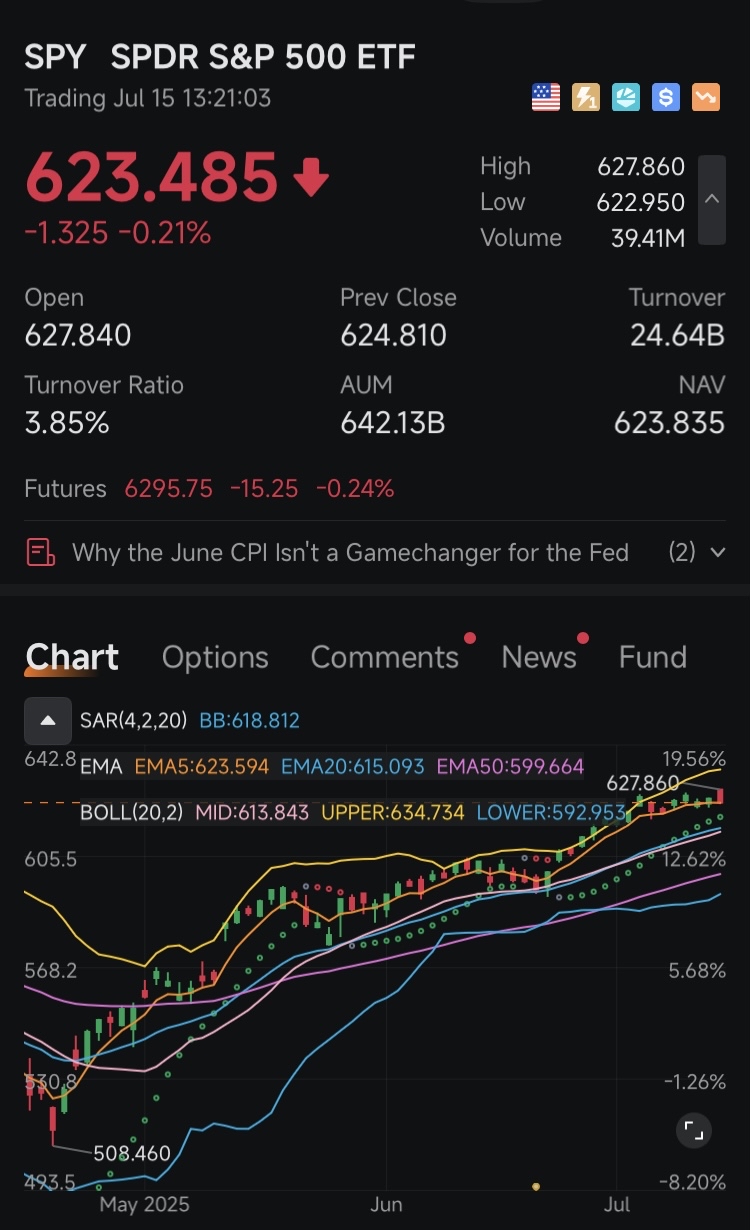This screenshot has width=750, height=1230.
Task: Tap the change value -1.325 -0.21%
Action: coord(118,234)
